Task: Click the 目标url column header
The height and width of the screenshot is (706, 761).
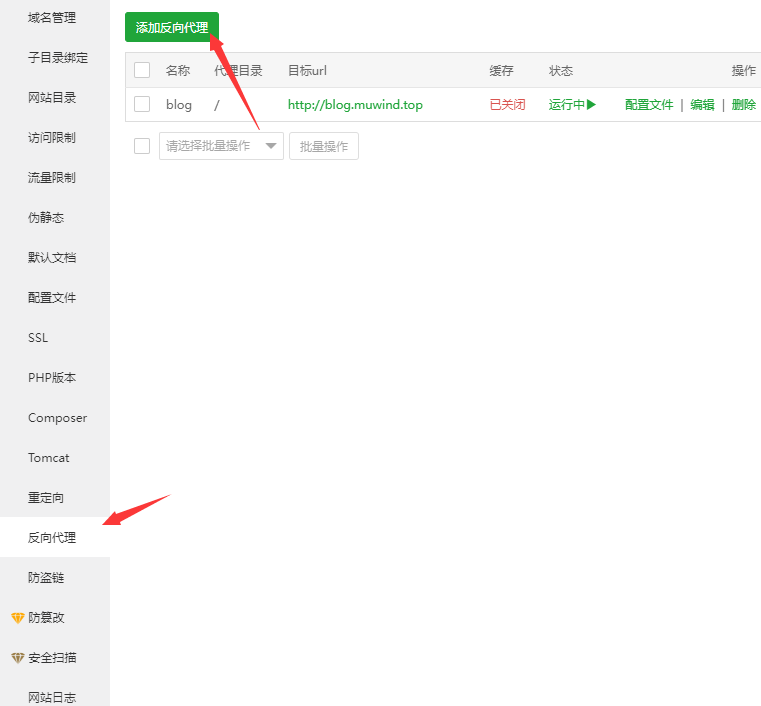Action: pos(307,71)
